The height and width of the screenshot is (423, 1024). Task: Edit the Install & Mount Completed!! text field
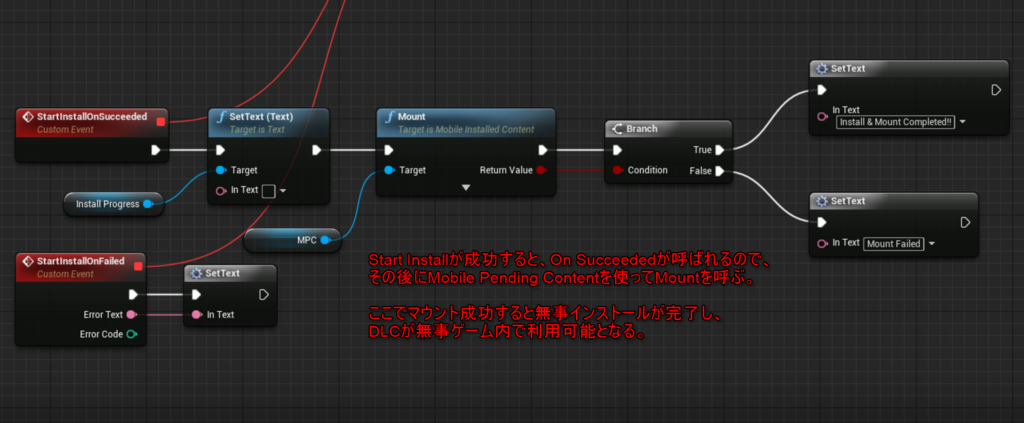coord(896,122)
